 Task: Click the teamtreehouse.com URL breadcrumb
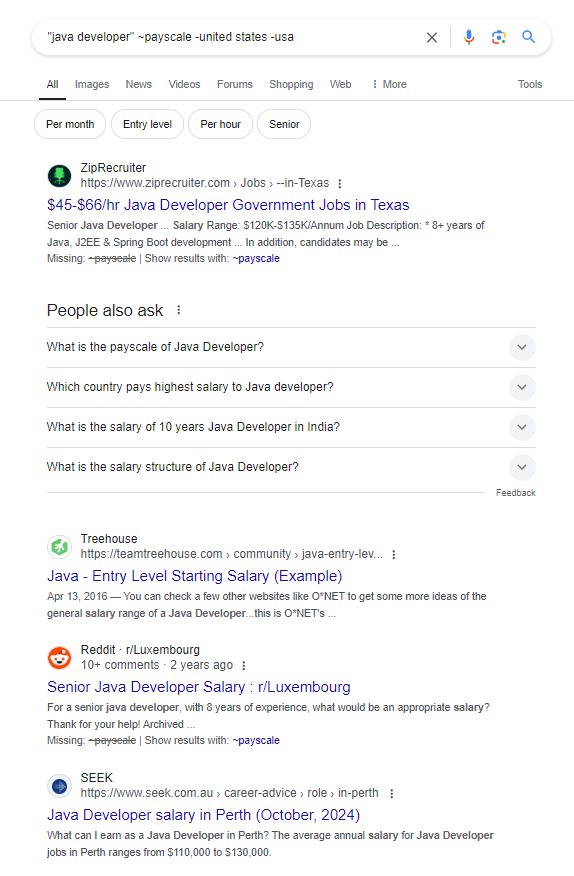pyautogui.click(x=231, y=554)
